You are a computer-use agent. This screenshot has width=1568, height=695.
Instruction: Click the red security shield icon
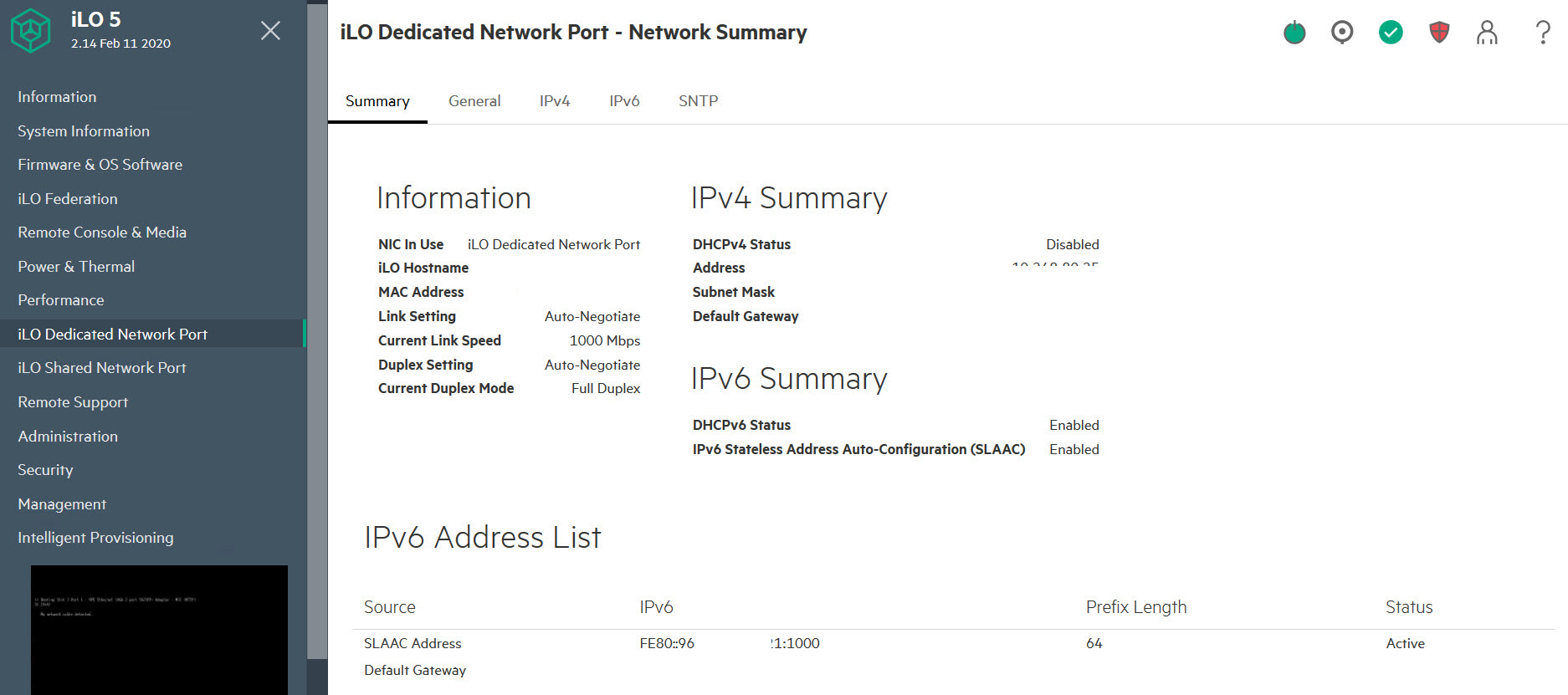tap(1439, 33)
